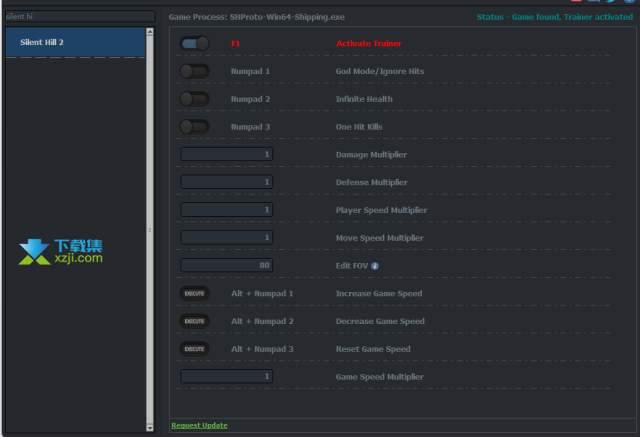The width and height of the screenshot is (640, 437).
Task: Click the Damage Multiplier input field
Action: point(227,154)
